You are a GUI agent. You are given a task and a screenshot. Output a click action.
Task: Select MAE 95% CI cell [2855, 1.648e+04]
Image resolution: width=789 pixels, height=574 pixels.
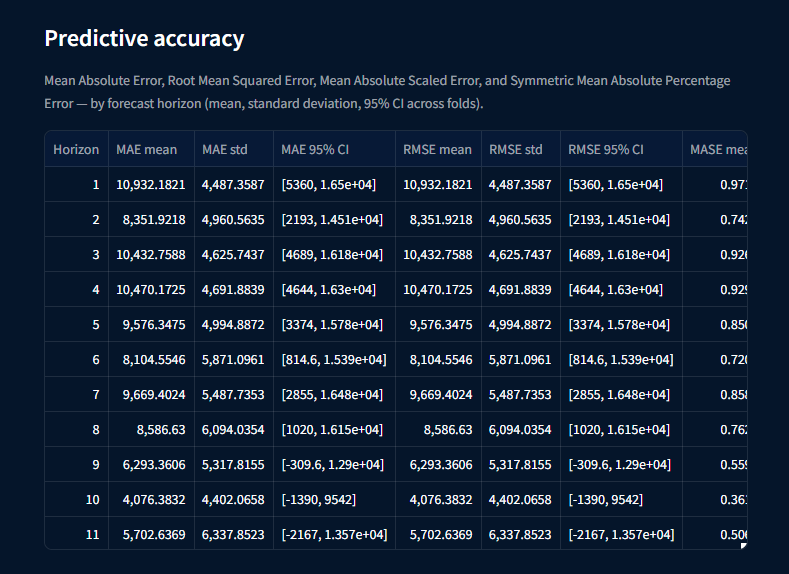[335, 394]
